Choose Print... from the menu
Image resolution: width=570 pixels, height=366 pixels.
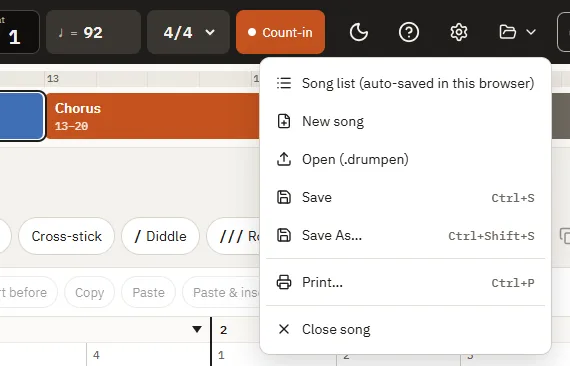(x=405, y=282)
